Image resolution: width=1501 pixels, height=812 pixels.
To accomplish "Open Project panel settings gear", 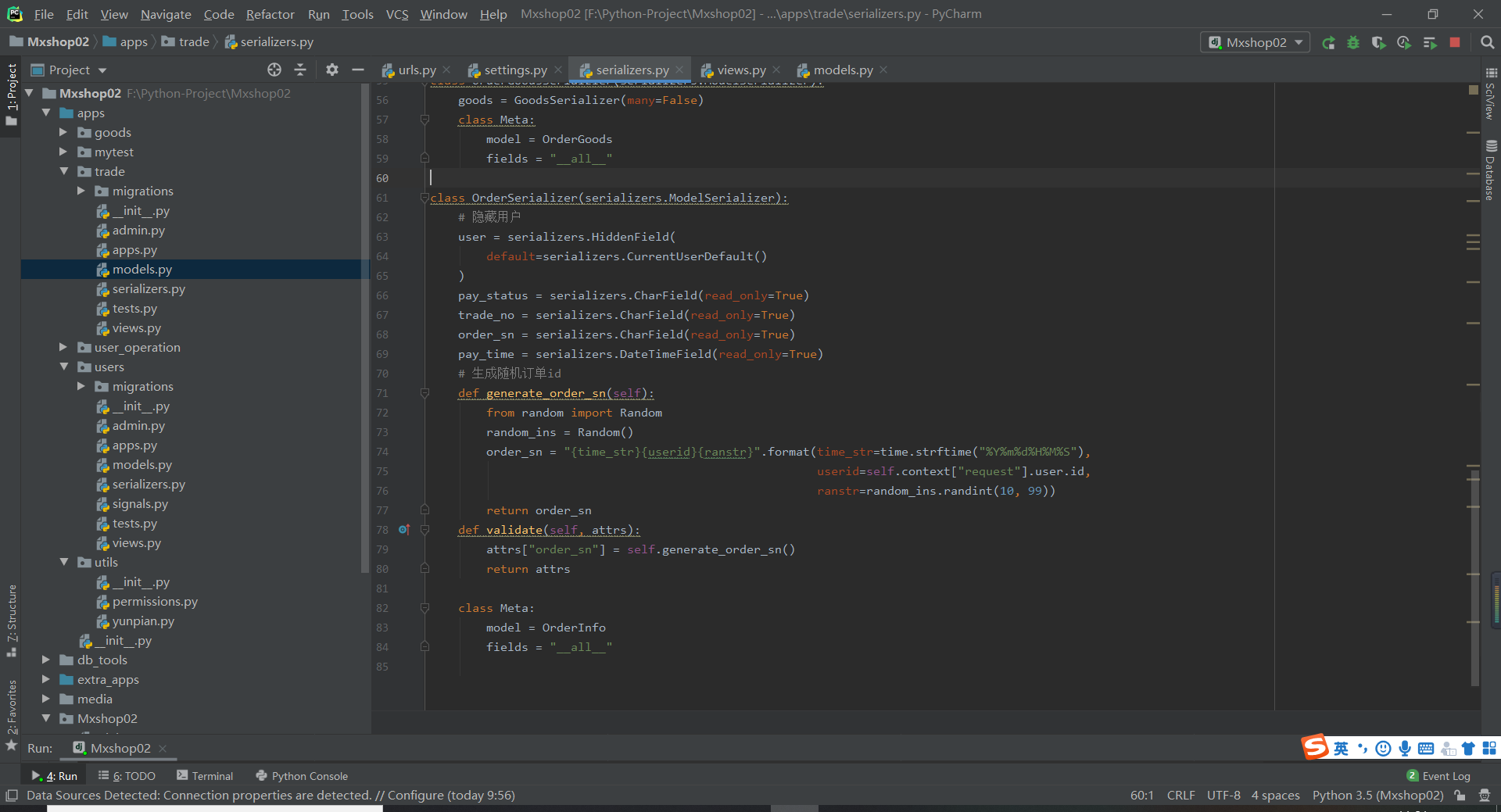I will pos(332,70).
